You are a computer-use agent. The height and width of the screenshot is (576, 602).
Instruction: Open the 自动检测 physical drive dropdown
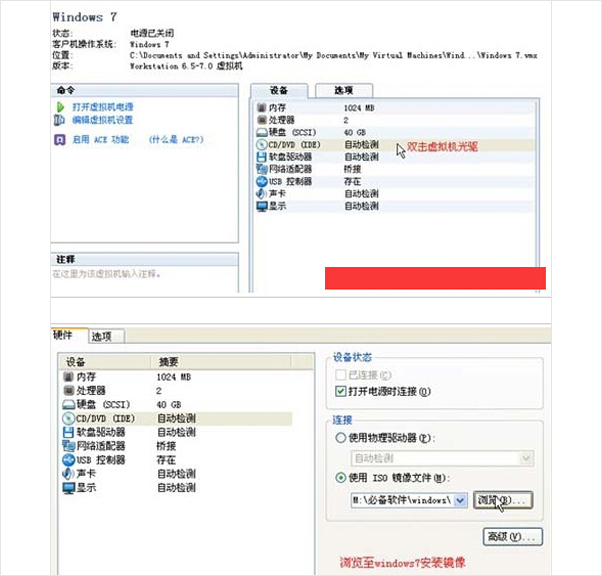(526, 458)
